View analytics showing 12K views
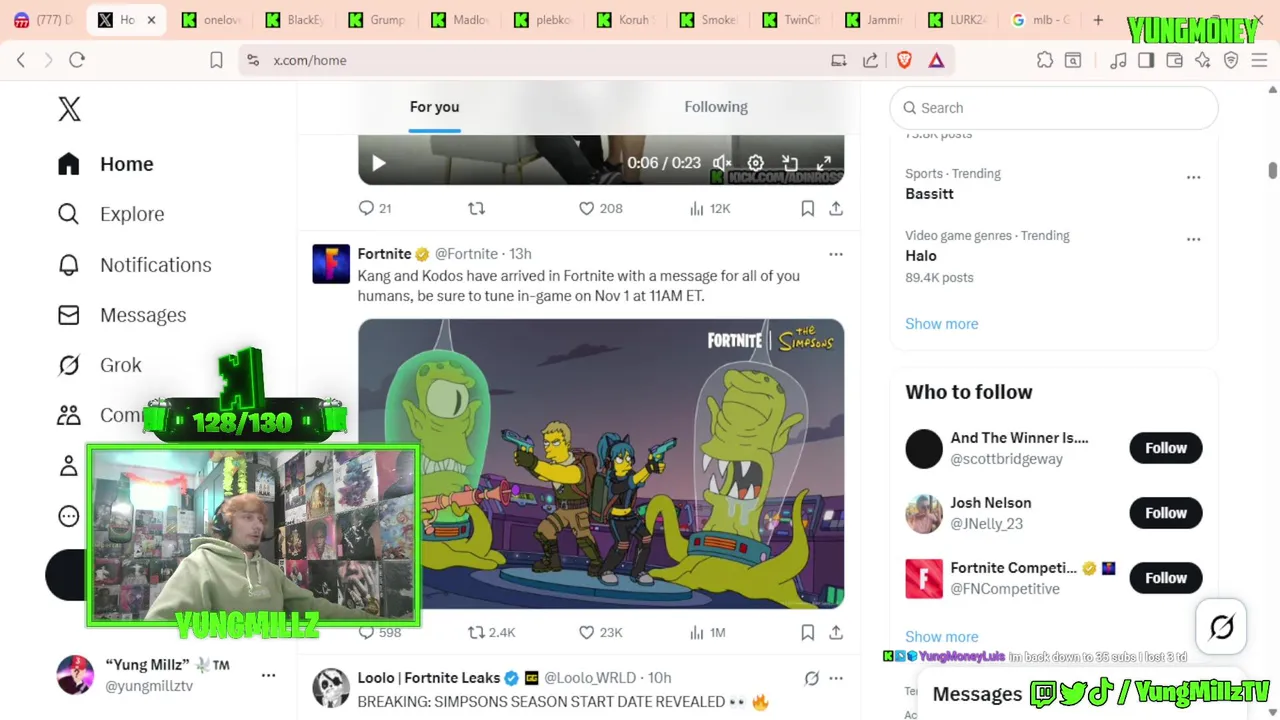 pos(710,208)
